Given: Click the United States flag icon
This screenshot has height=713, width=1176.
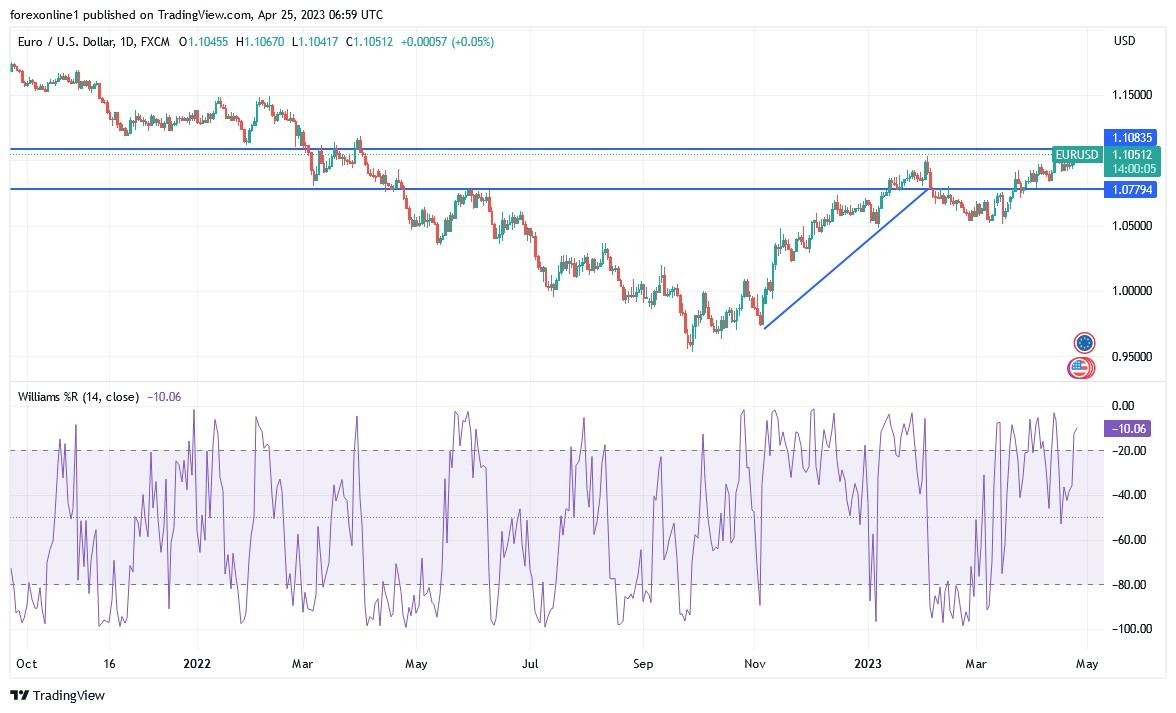Looking at the screenshot, I should coord(1081,367).
